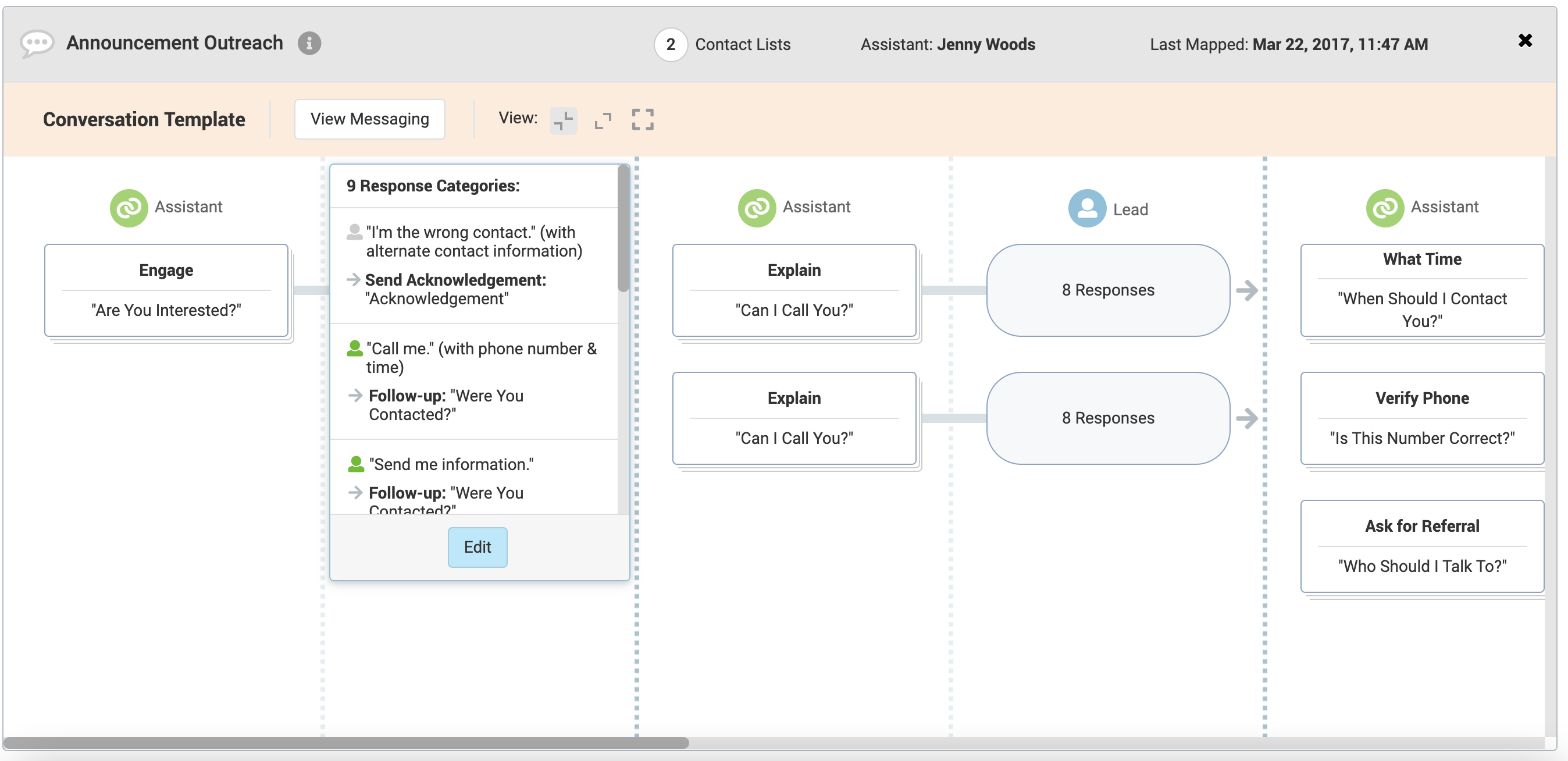Select the collapsed view icon
Viewport: 1568px width, 761px height.
click(563, 120)
